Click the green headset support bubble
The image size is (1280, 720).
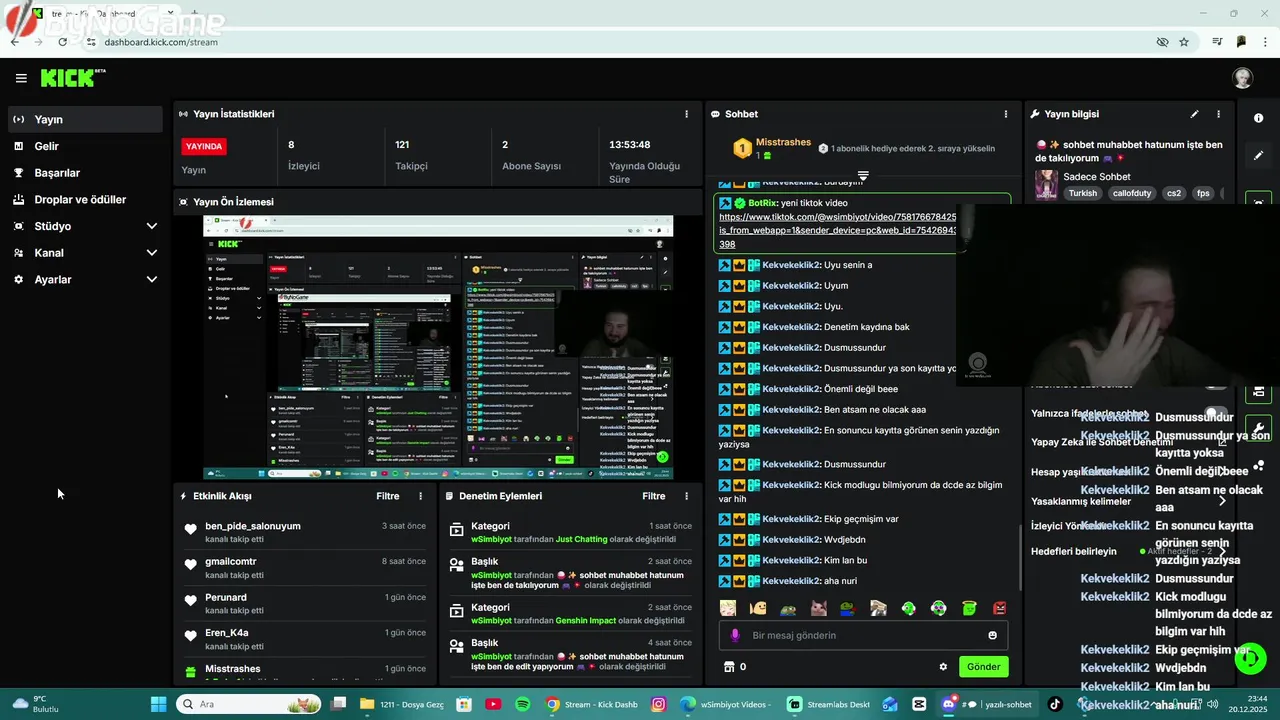1251,659
